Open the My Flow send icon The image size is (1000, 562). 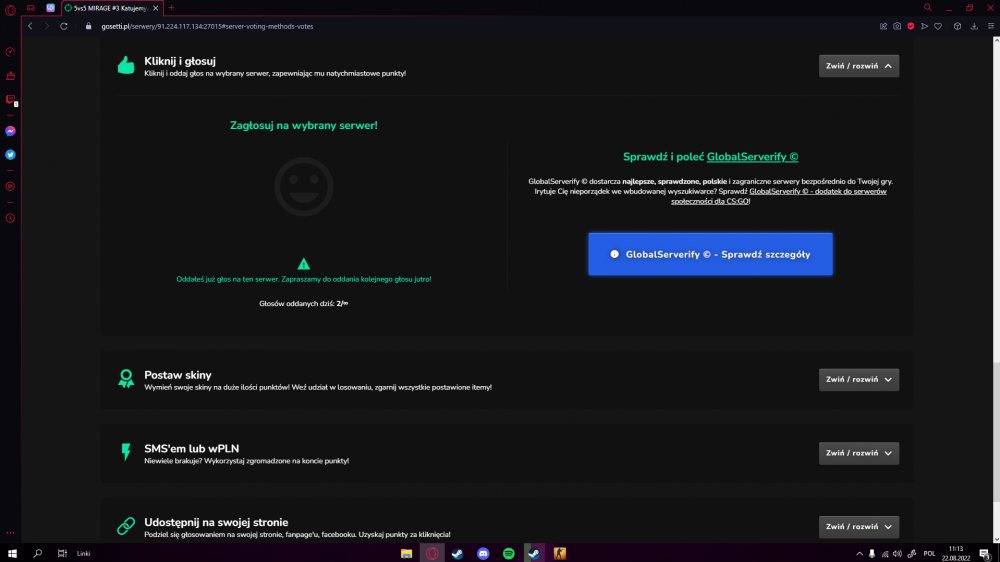(x=924, y=26)
